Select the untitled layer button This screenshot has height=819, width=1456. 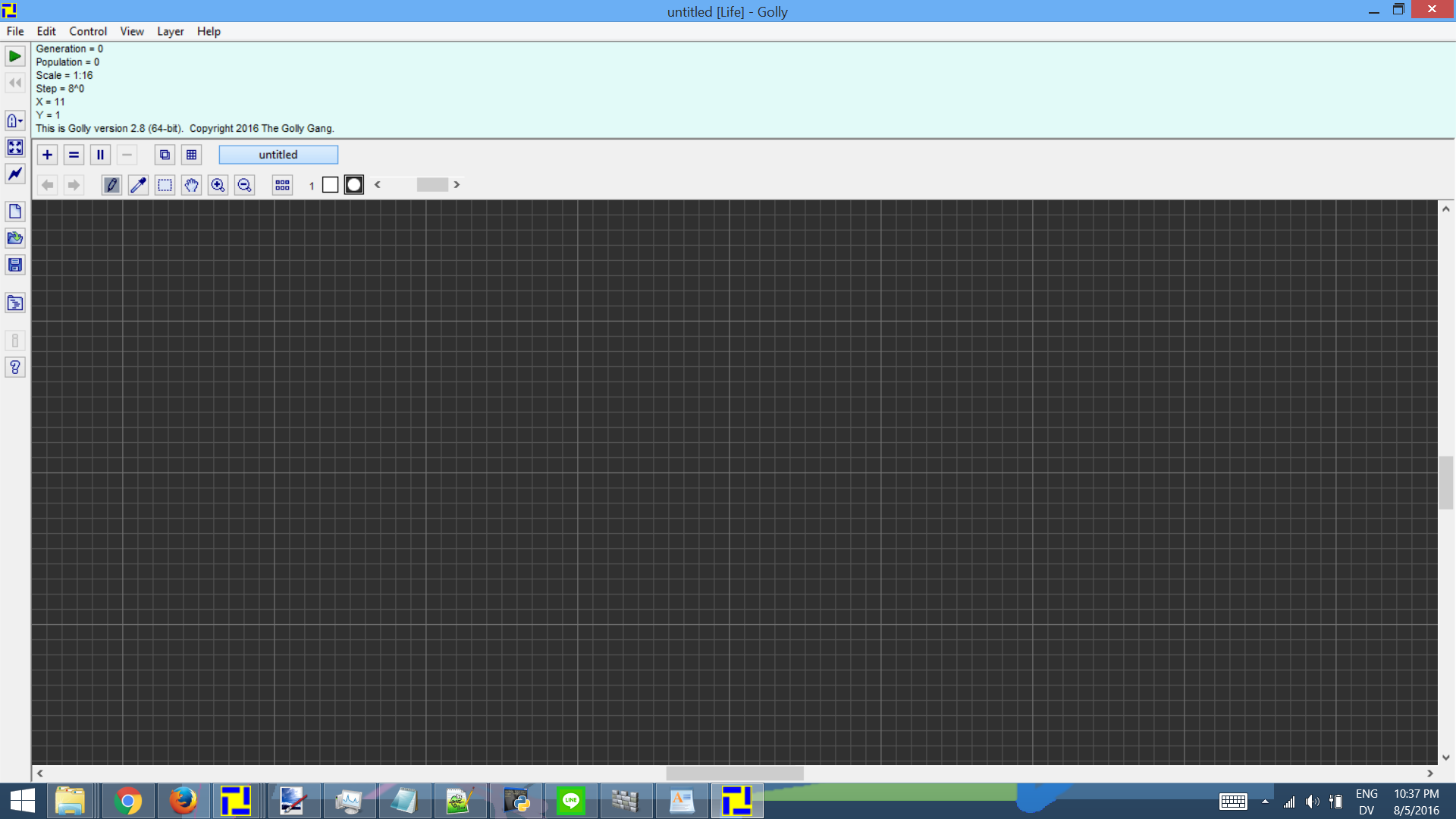pos(278,155)
